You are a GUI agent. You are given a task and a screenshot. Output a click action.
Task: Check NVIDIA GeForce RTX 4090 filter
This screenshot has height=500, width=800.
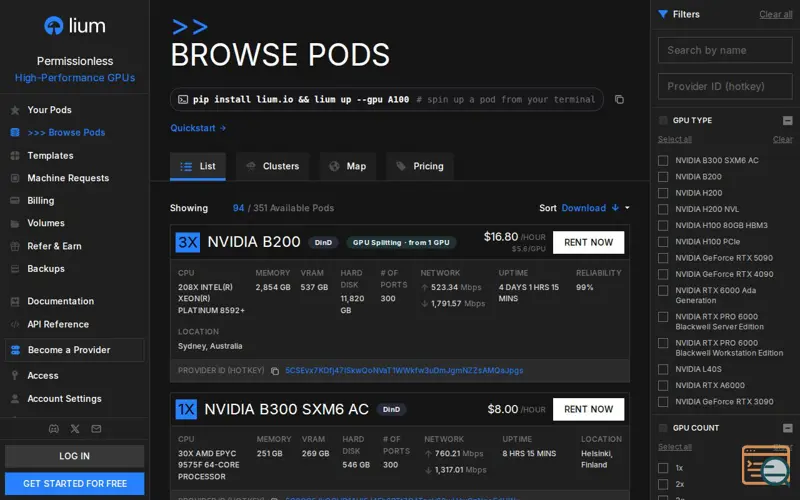coord(663,274)
